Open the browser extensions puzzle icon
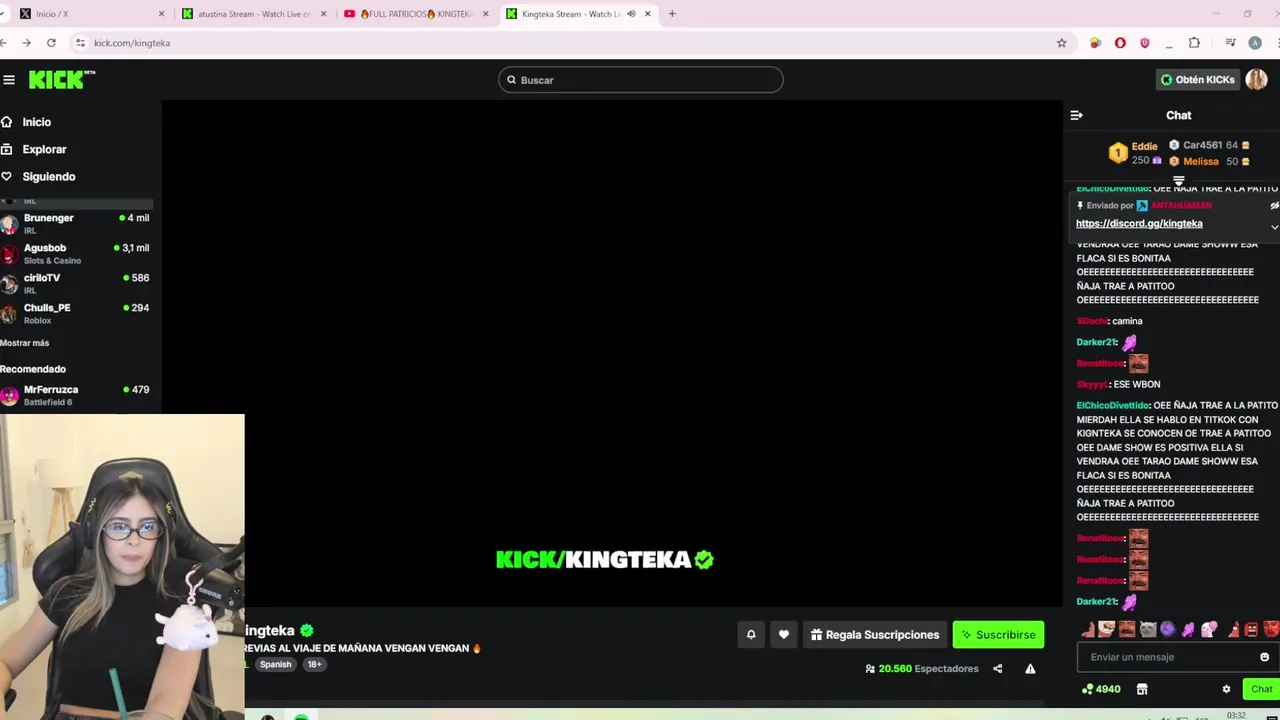Screen dimensions: 1280x720 [x=1194, y=43]
